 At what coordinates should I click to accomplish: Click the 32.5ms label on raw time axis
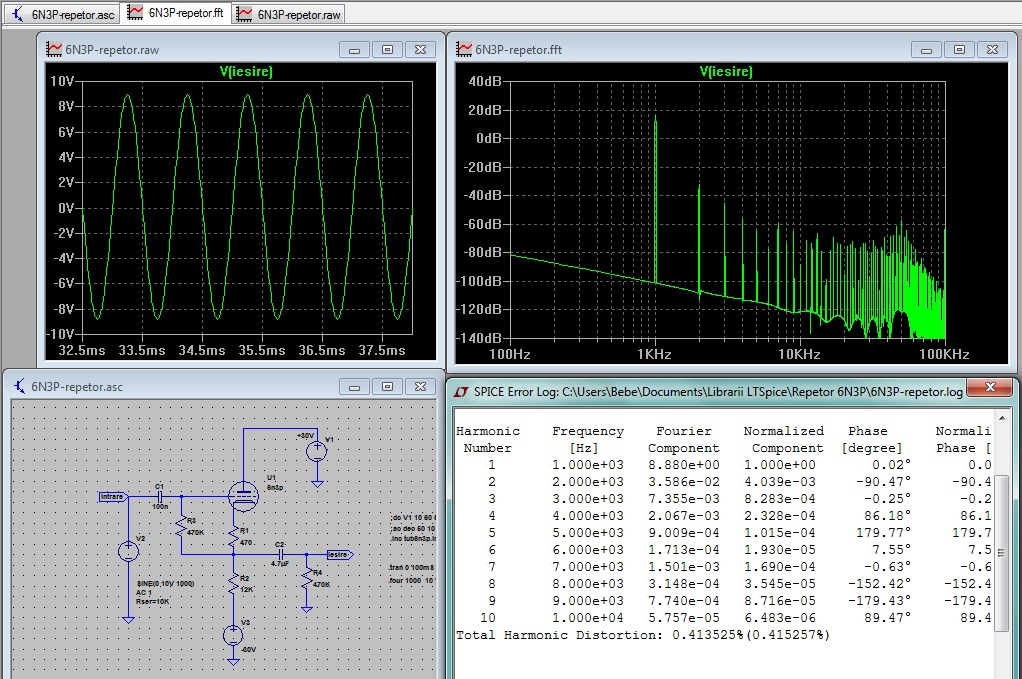81,350
